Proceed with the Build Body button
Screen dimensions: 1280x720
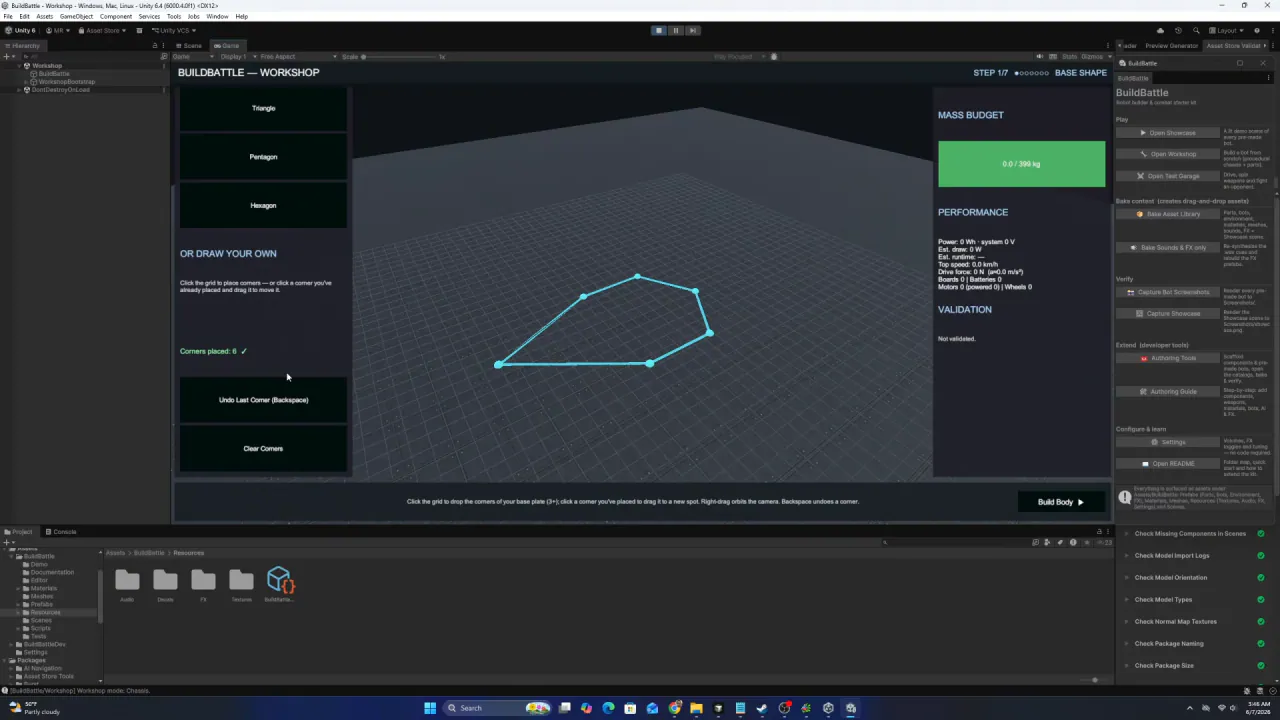point(1061,502)
